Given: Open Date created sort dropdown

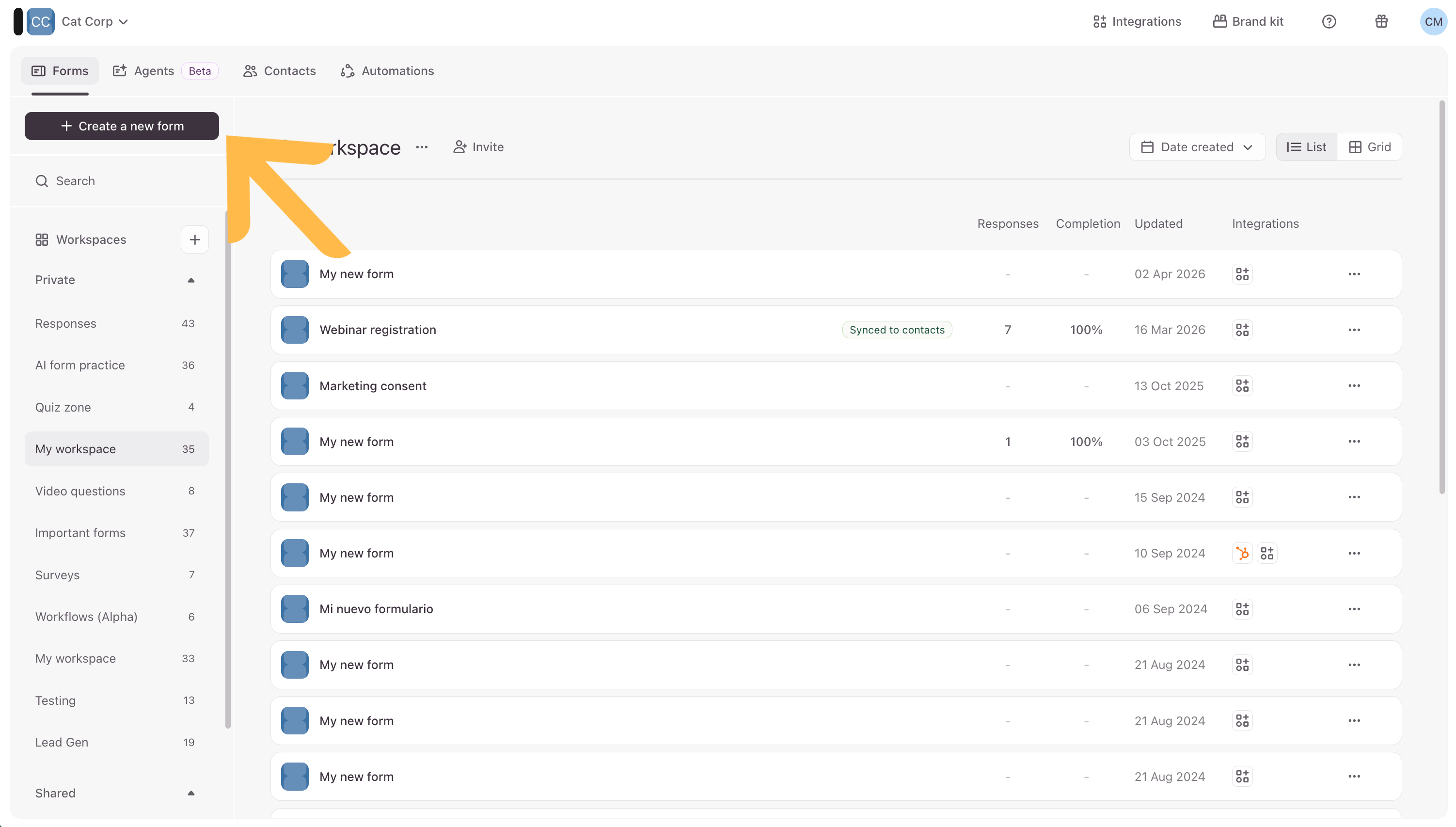Looking at the screenshot, I should [1197, 147].
